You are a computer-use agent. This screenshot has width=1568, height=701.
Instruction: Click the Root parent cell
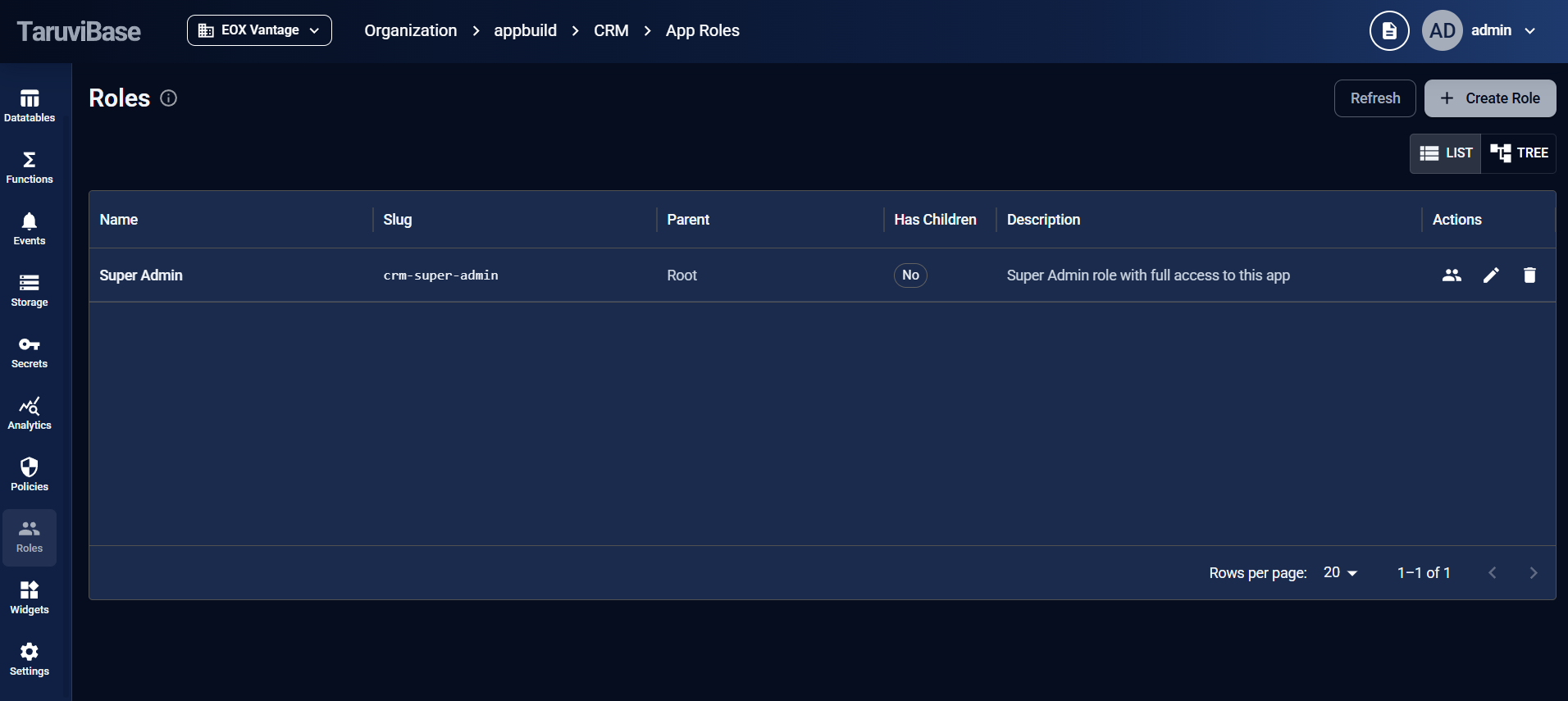coord(681,275)
